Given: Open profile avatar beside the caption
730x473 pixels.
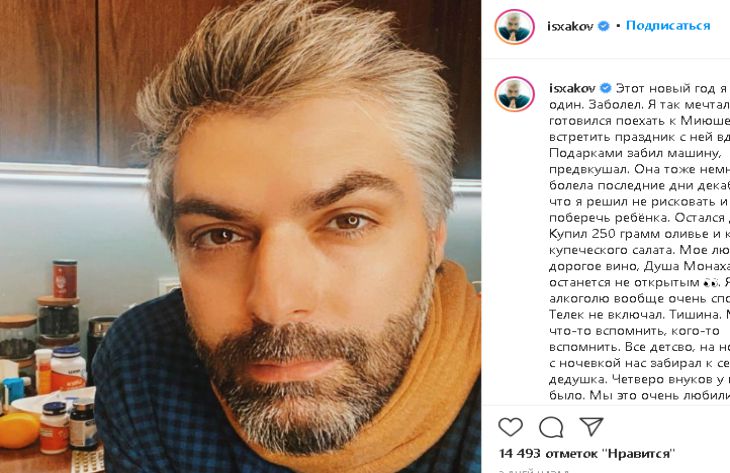Looking at the screenshot, I should 514,95.
